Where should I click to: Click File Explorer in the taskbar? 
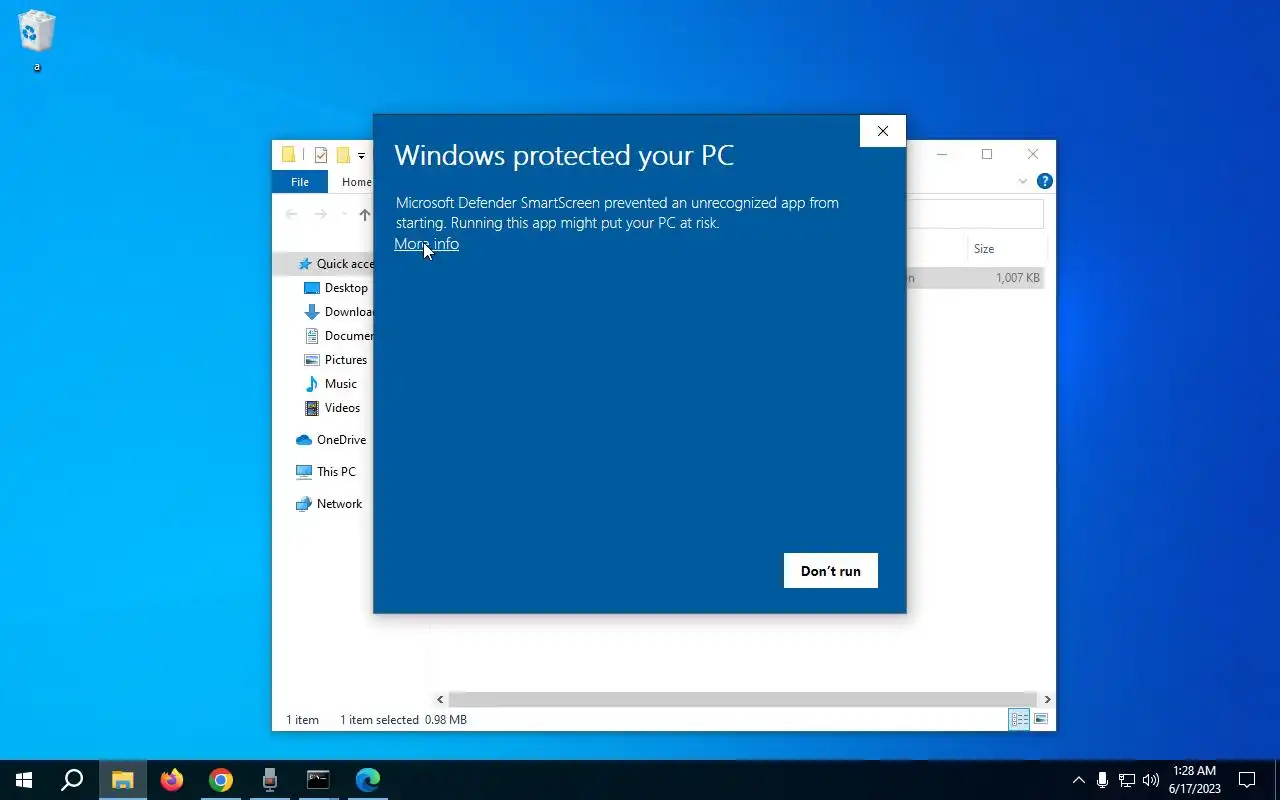pos(122,780)
